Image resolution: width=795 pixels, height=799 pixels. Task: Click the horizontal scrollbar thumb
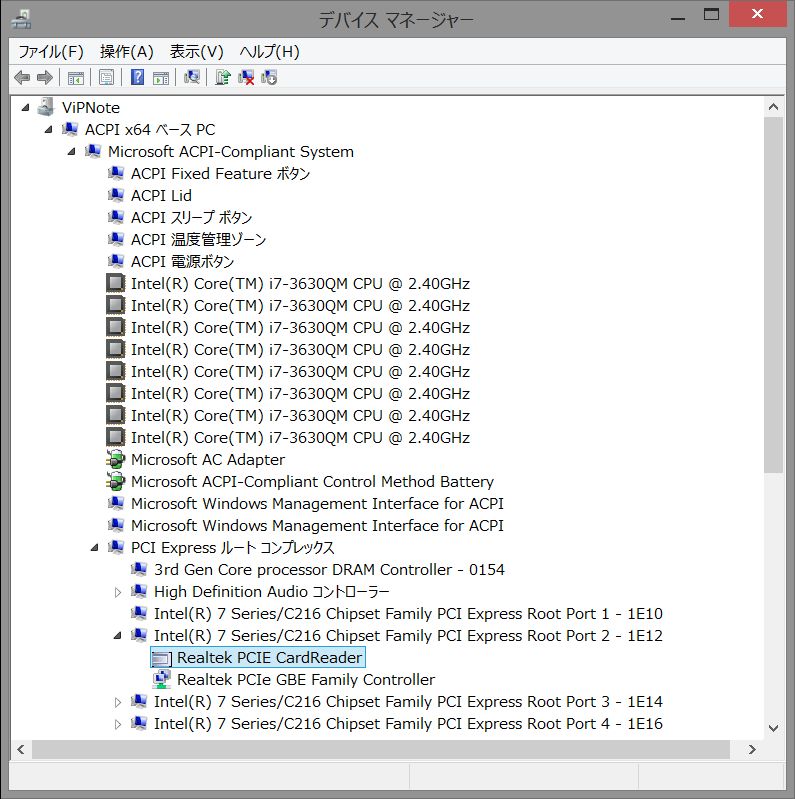(381, 749)
